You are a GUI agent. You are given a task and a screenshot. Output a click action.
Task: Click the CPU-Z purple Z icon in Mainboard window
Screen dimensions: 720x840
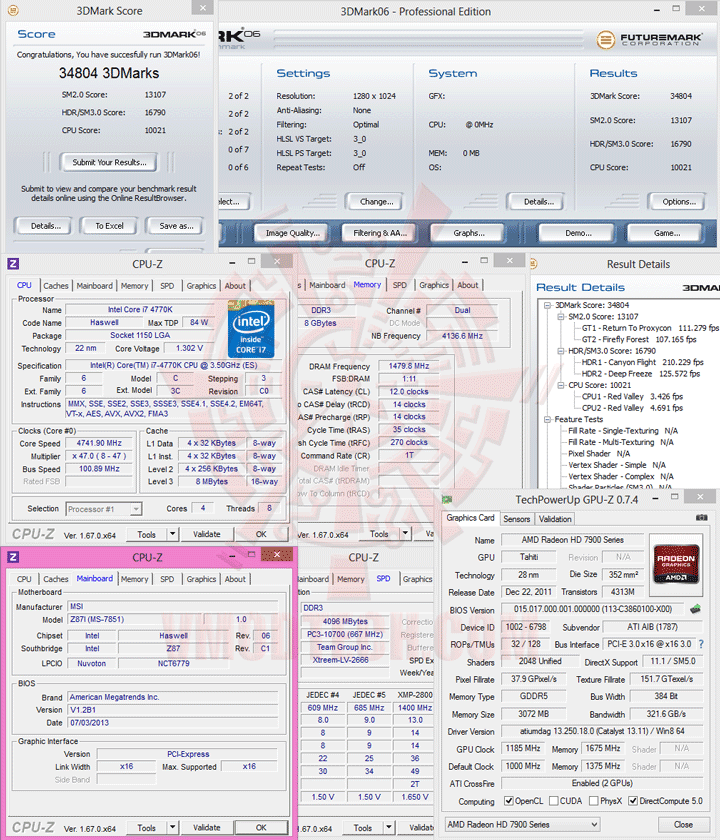(13, 557)
